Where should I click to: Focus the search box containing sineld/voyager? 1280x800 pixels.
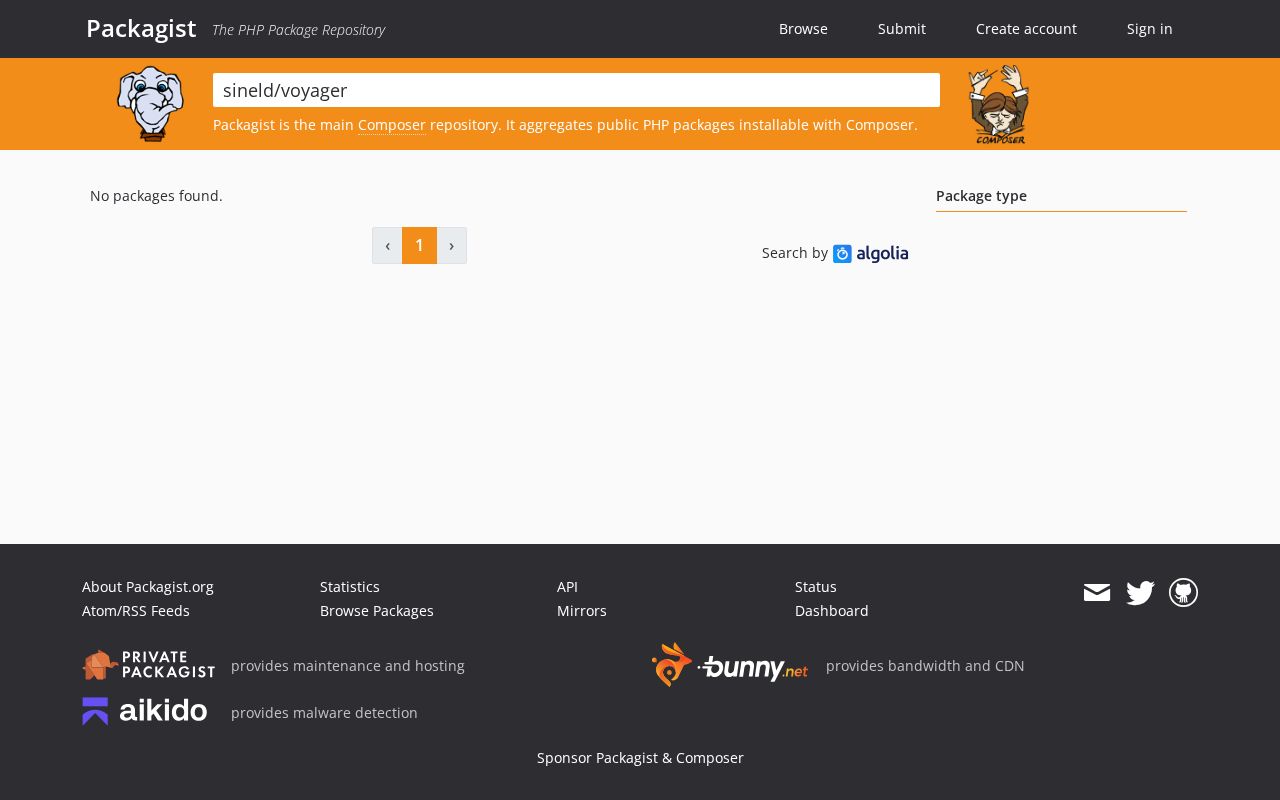pyautogui.click(x=576, y=90)
